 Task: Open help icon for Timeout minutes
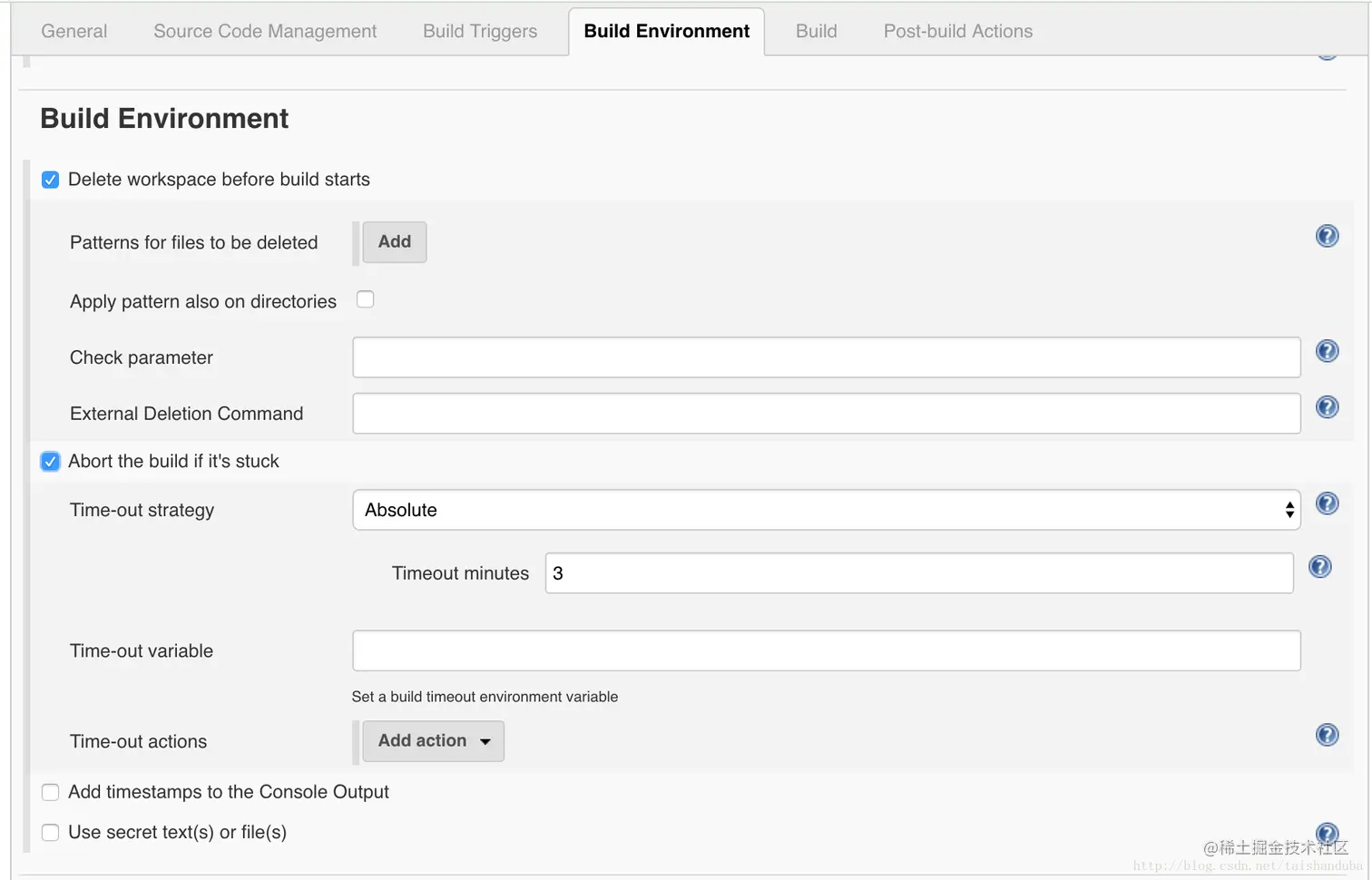(x=1319, y=567)
